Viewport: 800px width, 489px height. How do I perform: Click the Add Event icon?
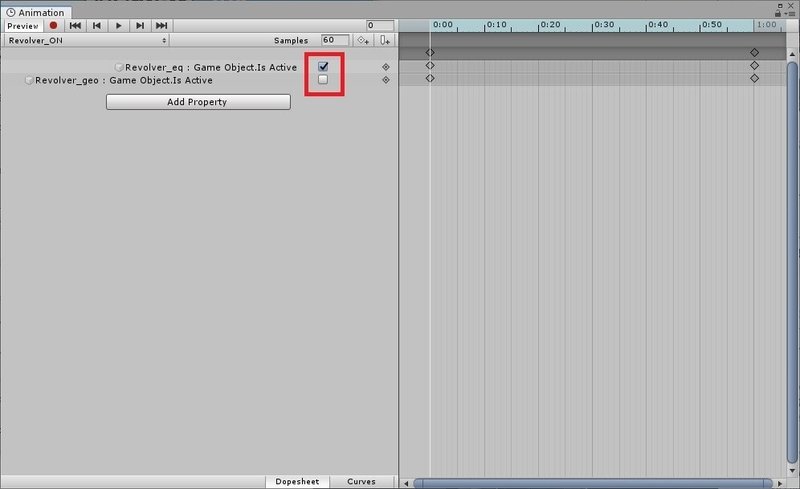click(x=385, y=40)
